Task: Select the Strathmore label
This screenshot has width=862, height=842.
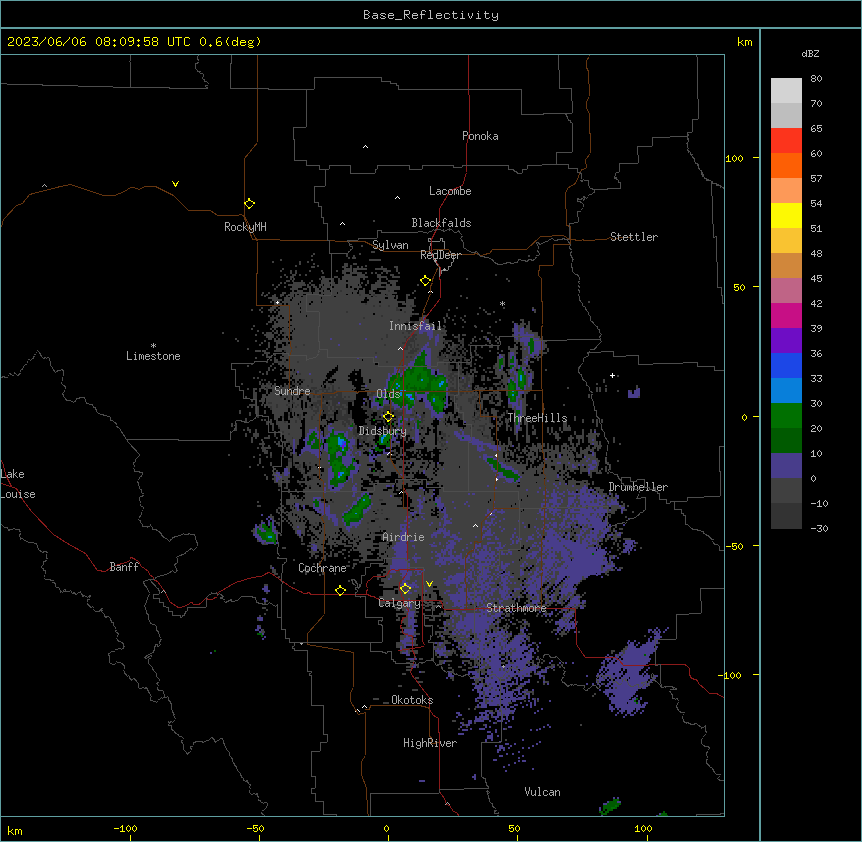Action: 516,608
